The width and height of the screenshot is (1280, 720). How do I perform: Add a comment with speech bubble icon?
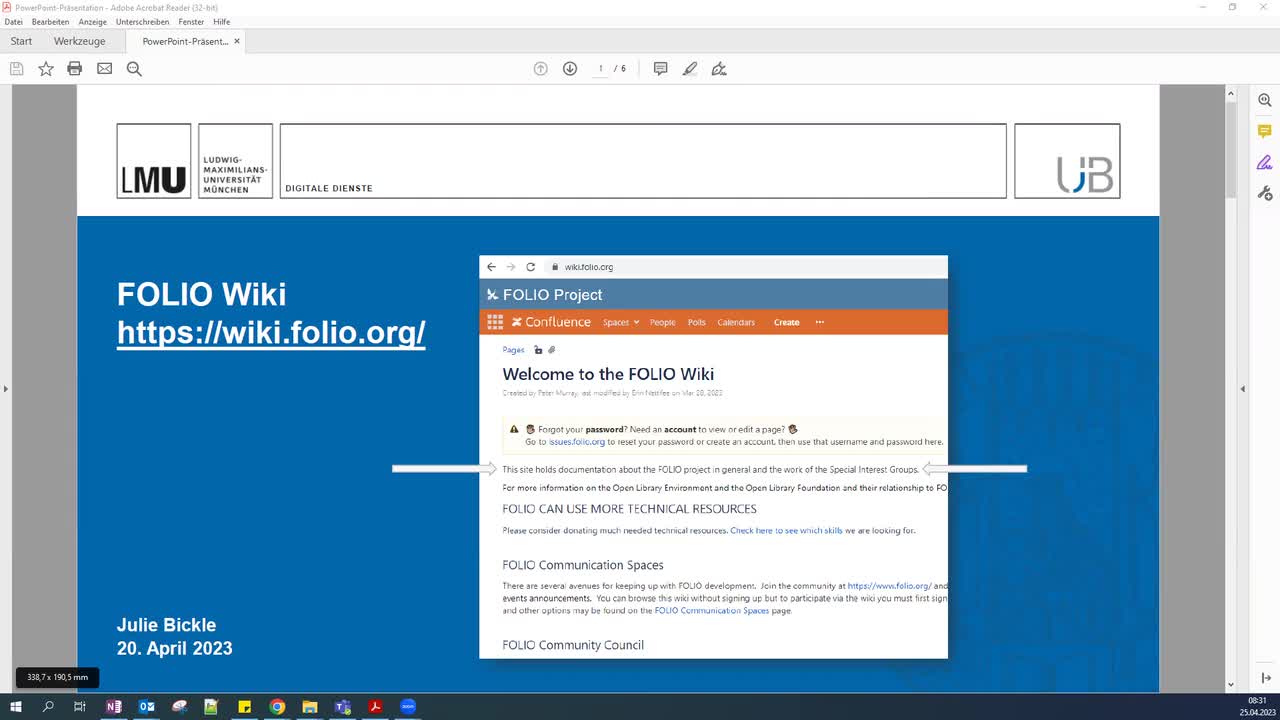coord(661,69)
